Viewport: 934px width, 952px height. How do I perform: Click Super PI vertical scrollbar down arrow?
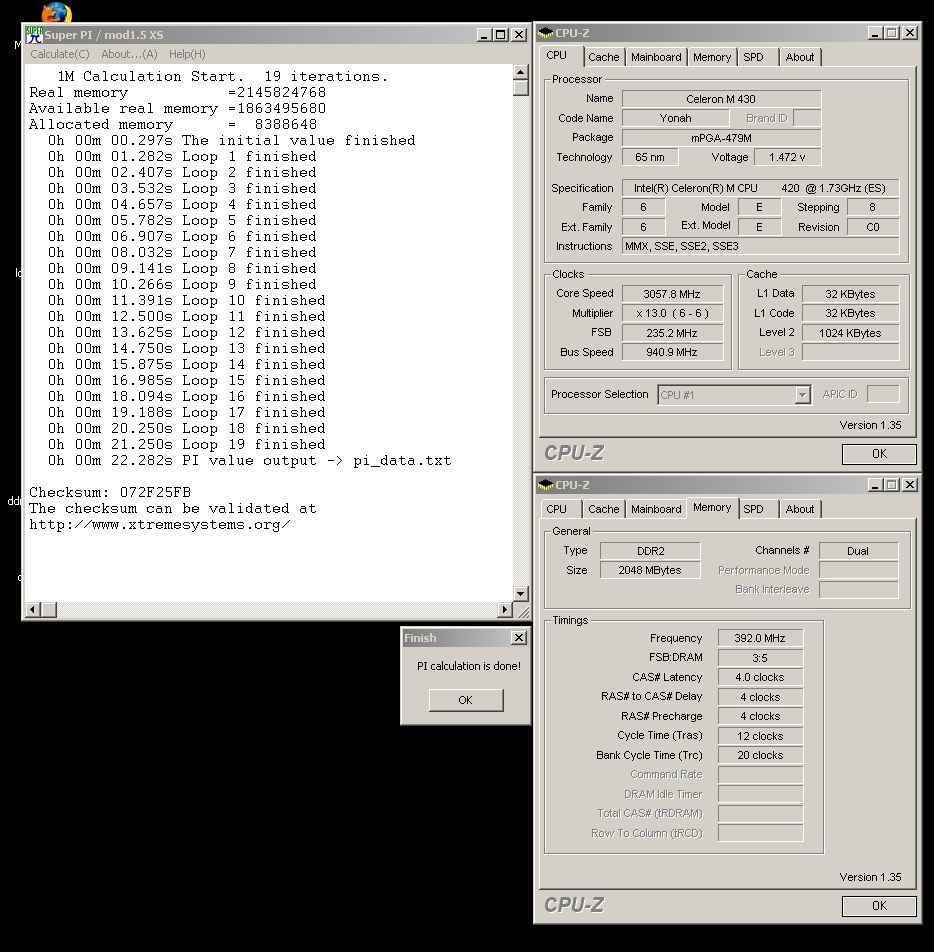[520, 593]
